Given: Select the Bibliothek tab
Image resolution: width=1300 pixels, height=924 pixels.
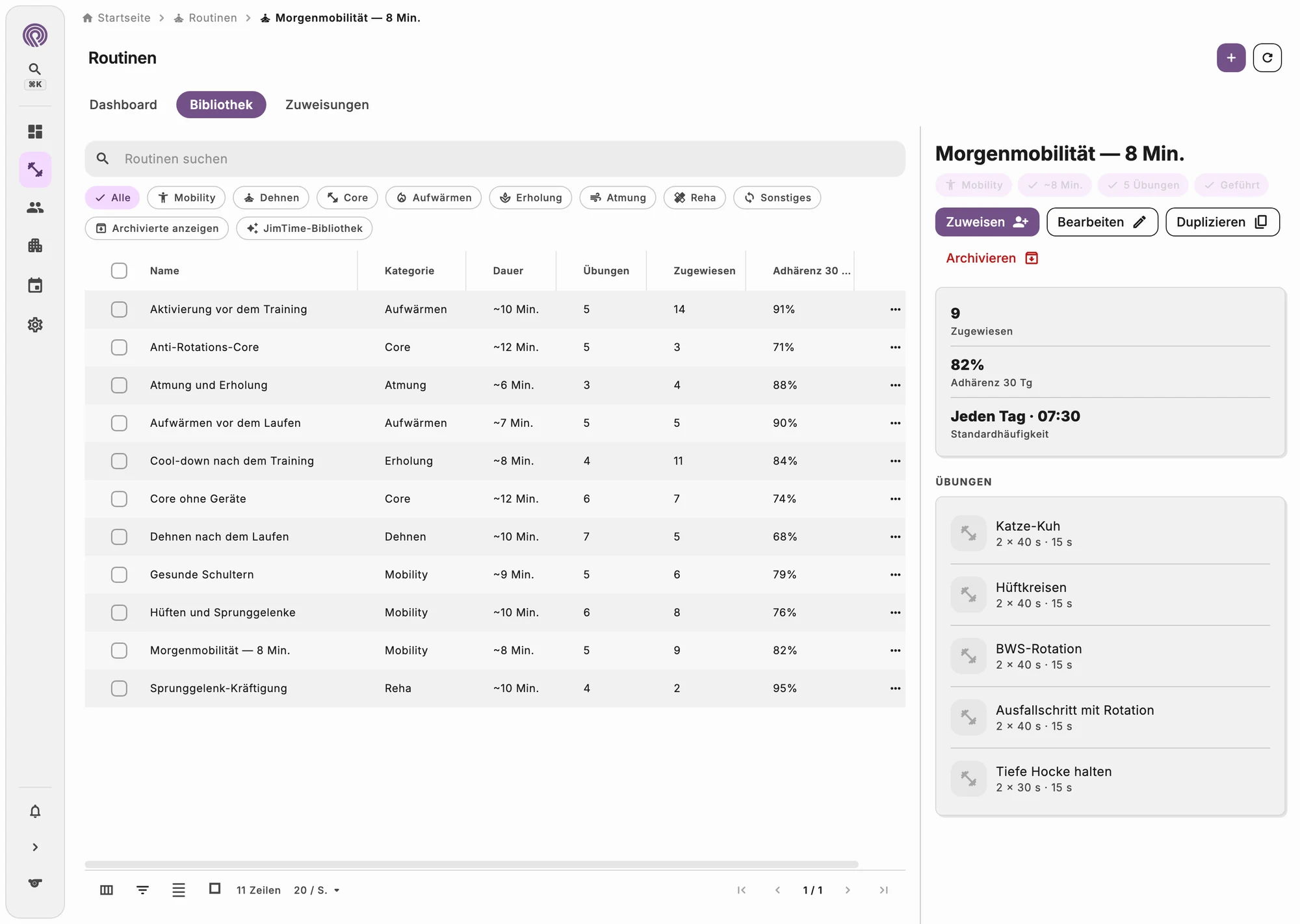Looking at the screenshot, I should (221, 105).
